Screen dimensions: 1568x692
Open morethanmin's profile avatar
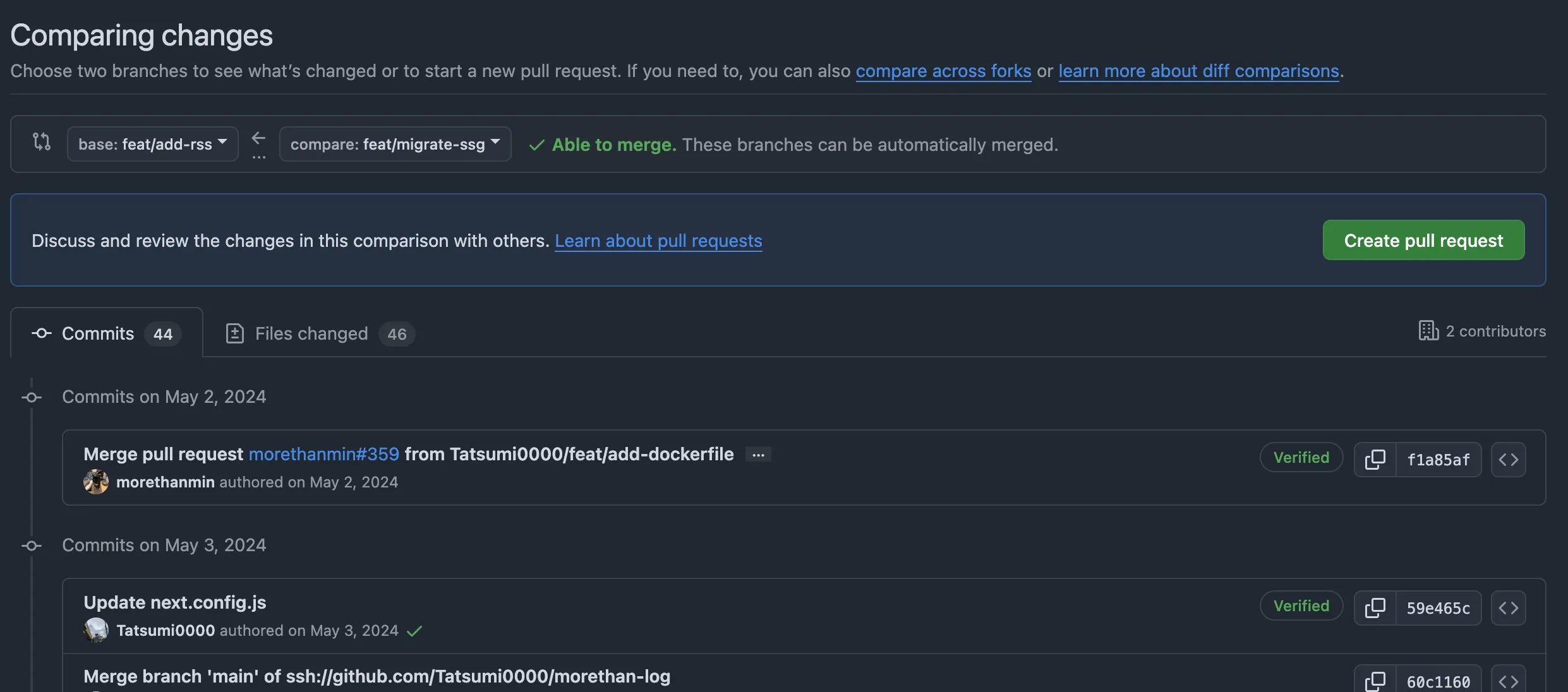(x=96, y=482)
